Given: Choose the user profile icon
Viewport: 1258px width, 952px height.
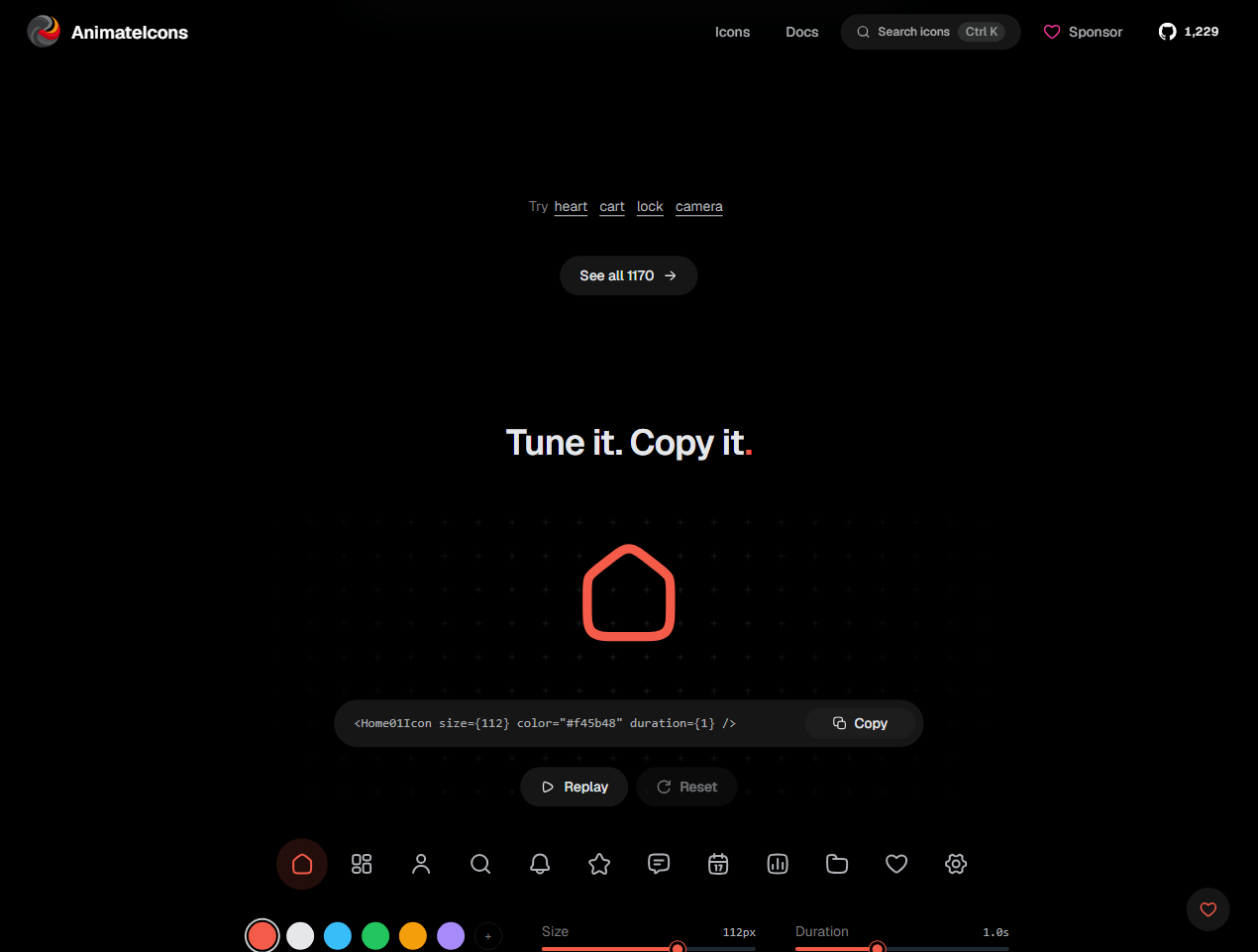Looking at the screenshot, I should click(x=421, y=864).
